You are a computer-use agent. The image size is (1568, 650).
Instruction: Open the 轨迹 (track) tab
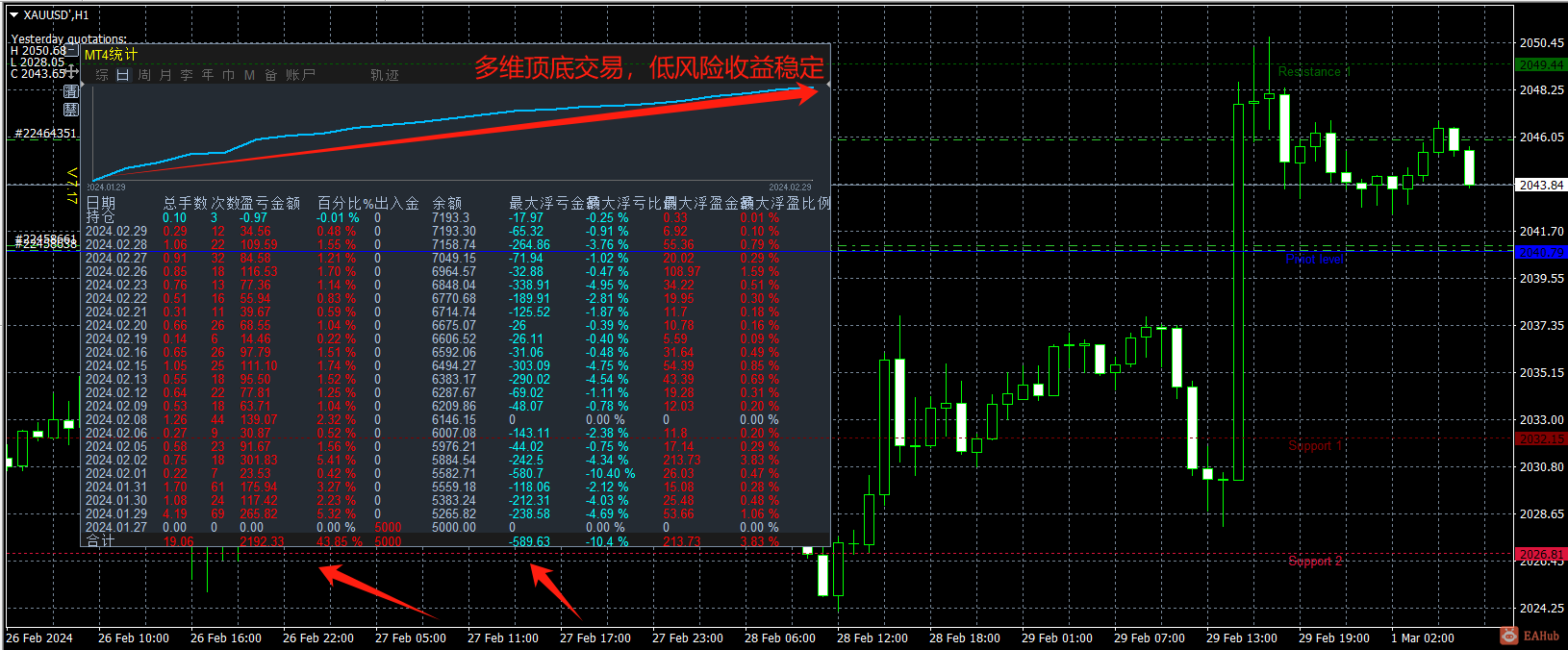385,75
